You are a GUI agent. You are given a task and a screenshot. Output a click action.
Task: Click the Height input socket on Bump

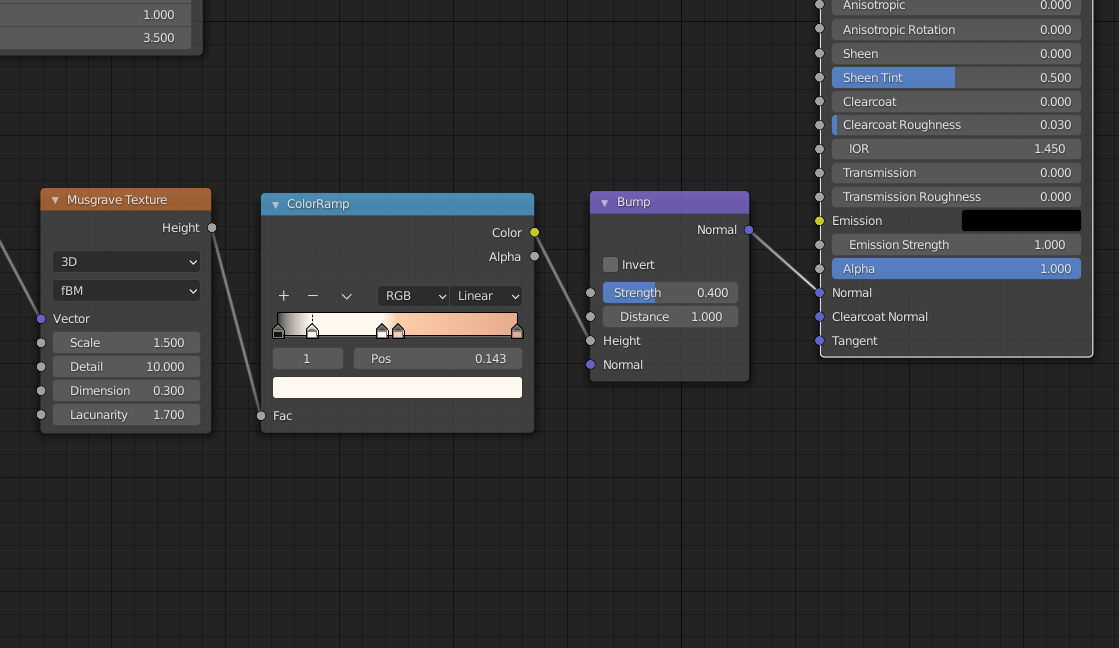click(591, 340)
